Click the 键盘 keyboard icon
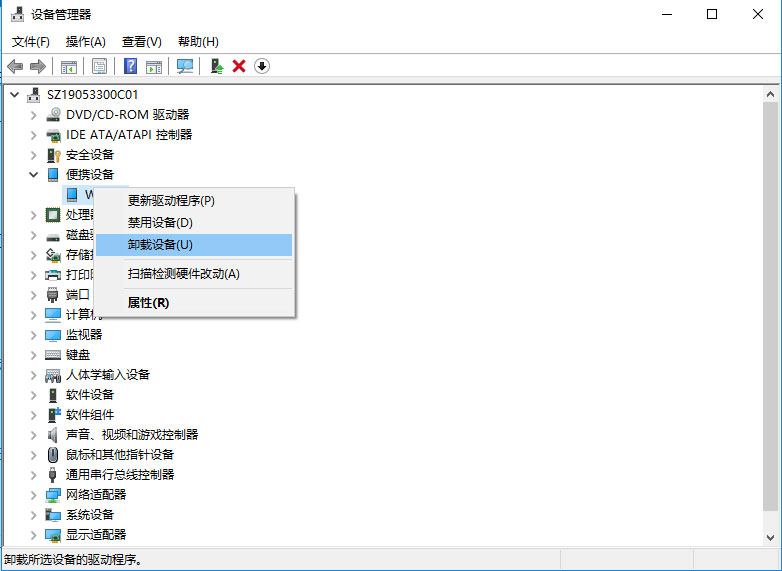Image resolution: width=782 pixels, height=571 pixels. coord(53,355)
